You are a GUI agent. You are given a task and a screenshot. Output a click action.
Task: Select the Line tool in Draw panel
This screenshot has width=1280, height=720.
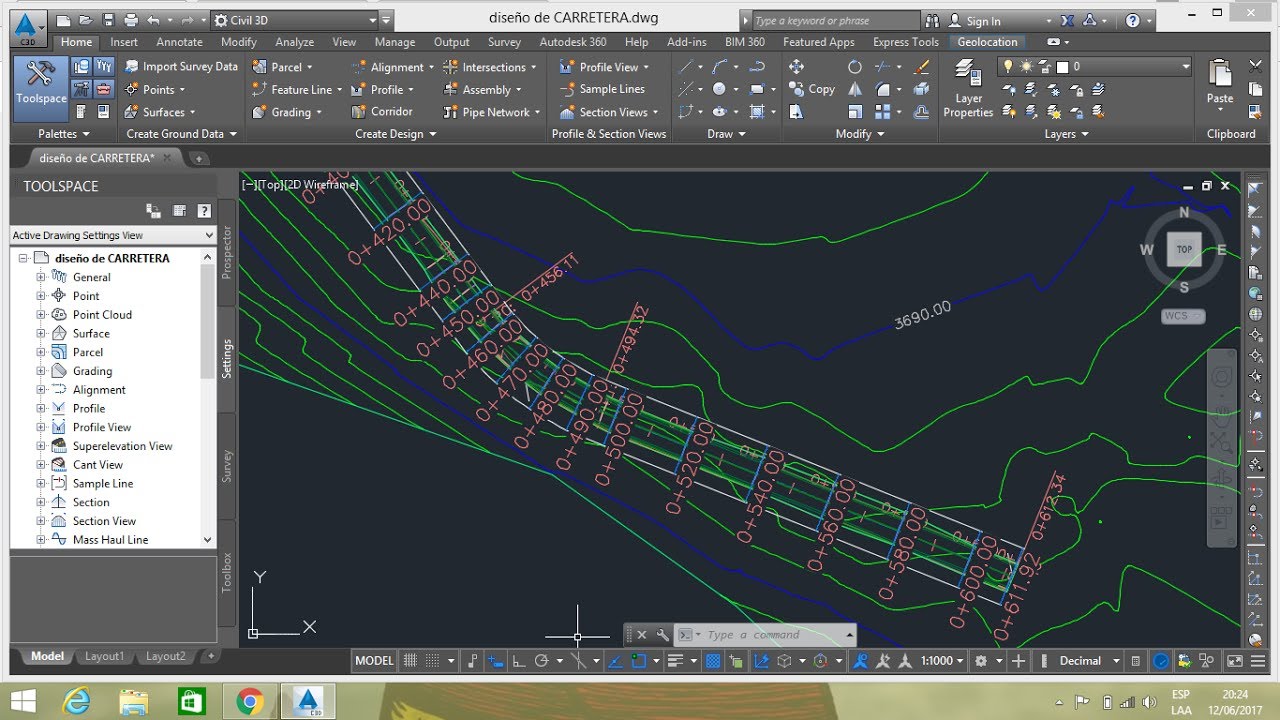(687, 67)
